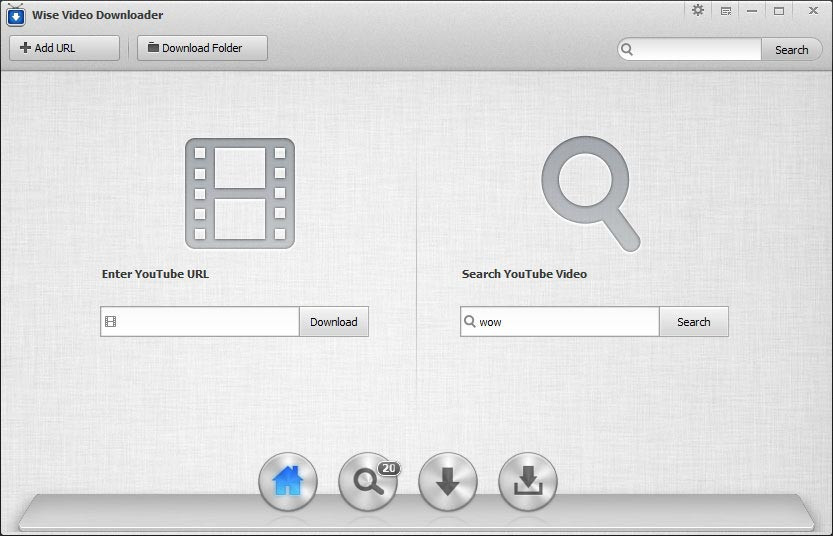Focus the top toolbar search field
Image resolution: width=833 pixels, height=536 pixels.
[690, 49]
